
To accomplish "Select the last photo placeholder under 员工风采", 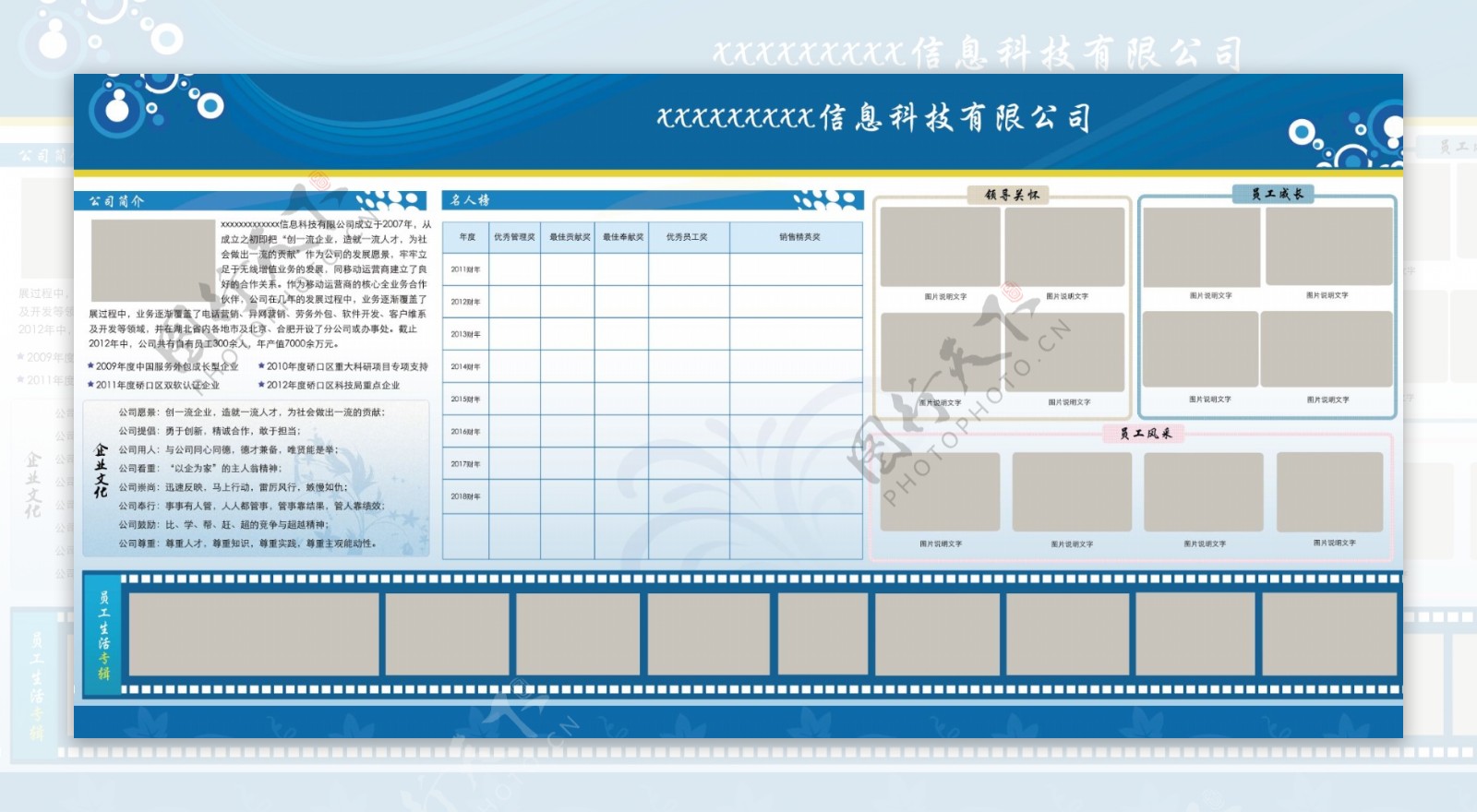I will [x=1330, y=491].
